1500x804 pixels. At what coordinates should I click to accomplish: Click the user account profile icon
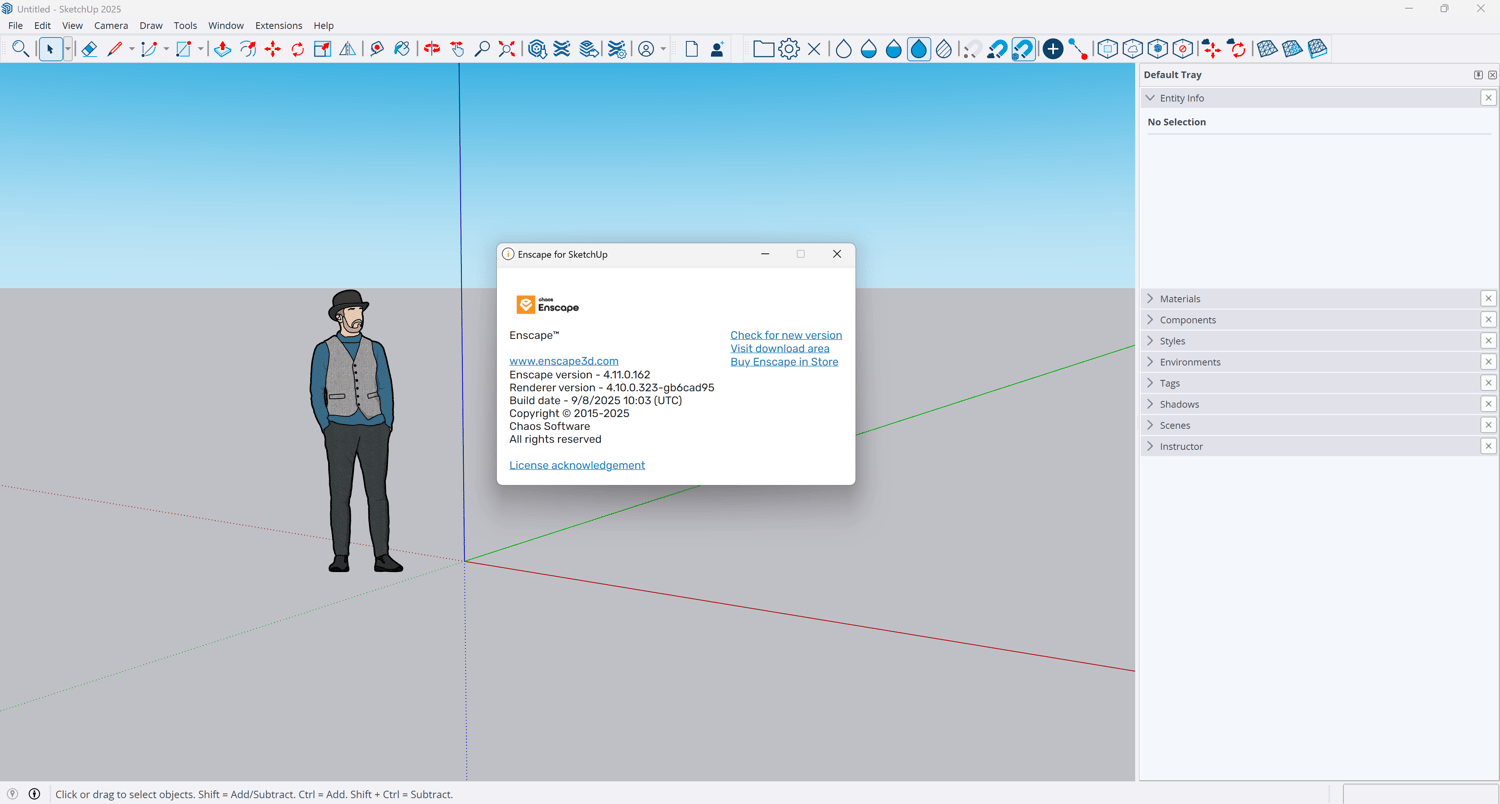point(646,49)
